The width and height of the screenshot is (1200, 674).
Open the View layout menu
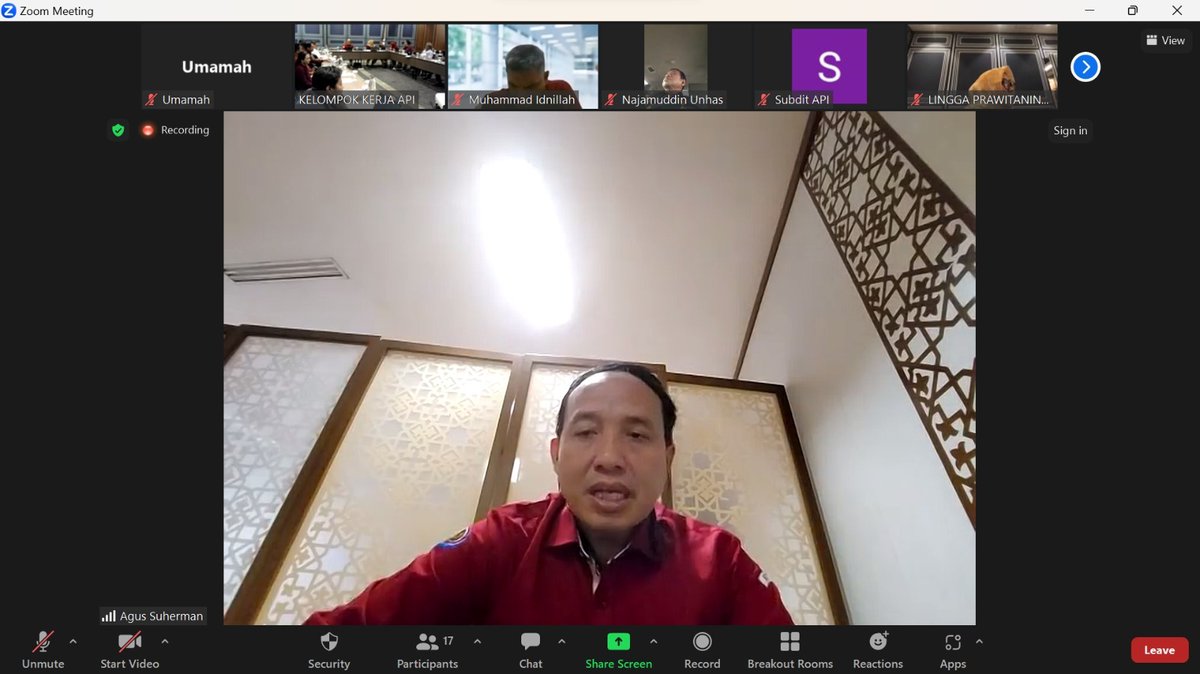click(x=1166, y=41)
